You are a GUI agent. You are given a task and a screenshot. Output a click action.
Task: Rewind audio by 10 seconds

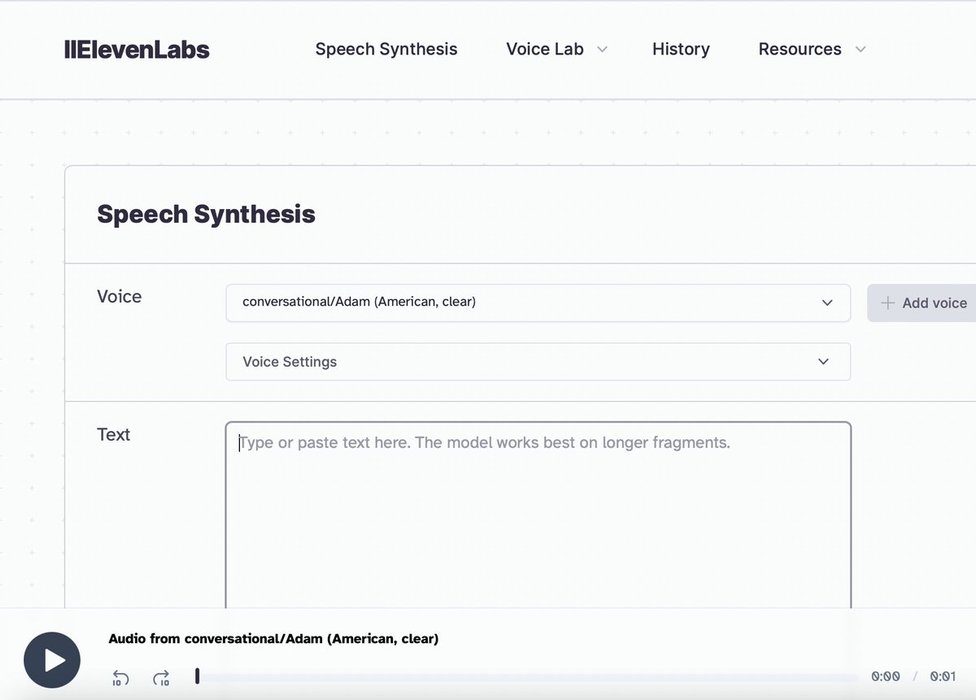tap(121, 678)
